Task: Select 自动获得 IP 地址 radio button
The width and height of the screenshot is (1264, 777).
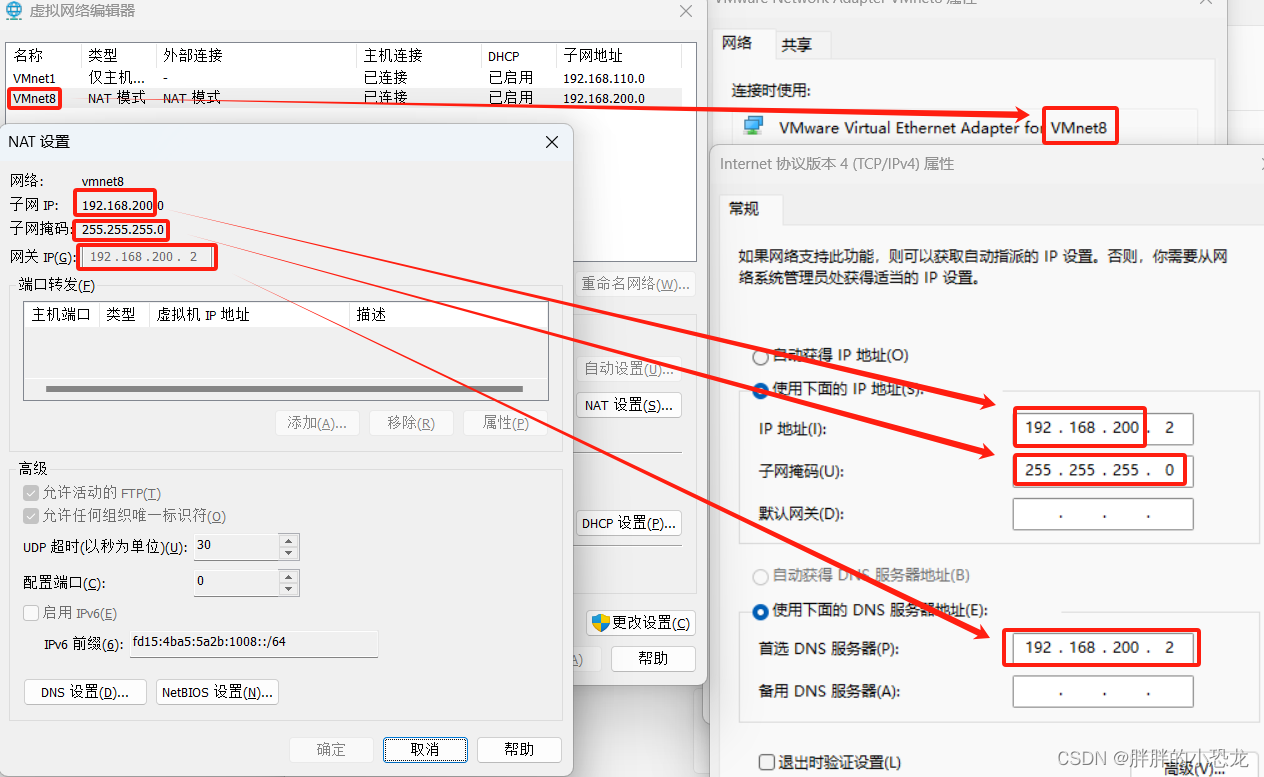Action: 760,356
